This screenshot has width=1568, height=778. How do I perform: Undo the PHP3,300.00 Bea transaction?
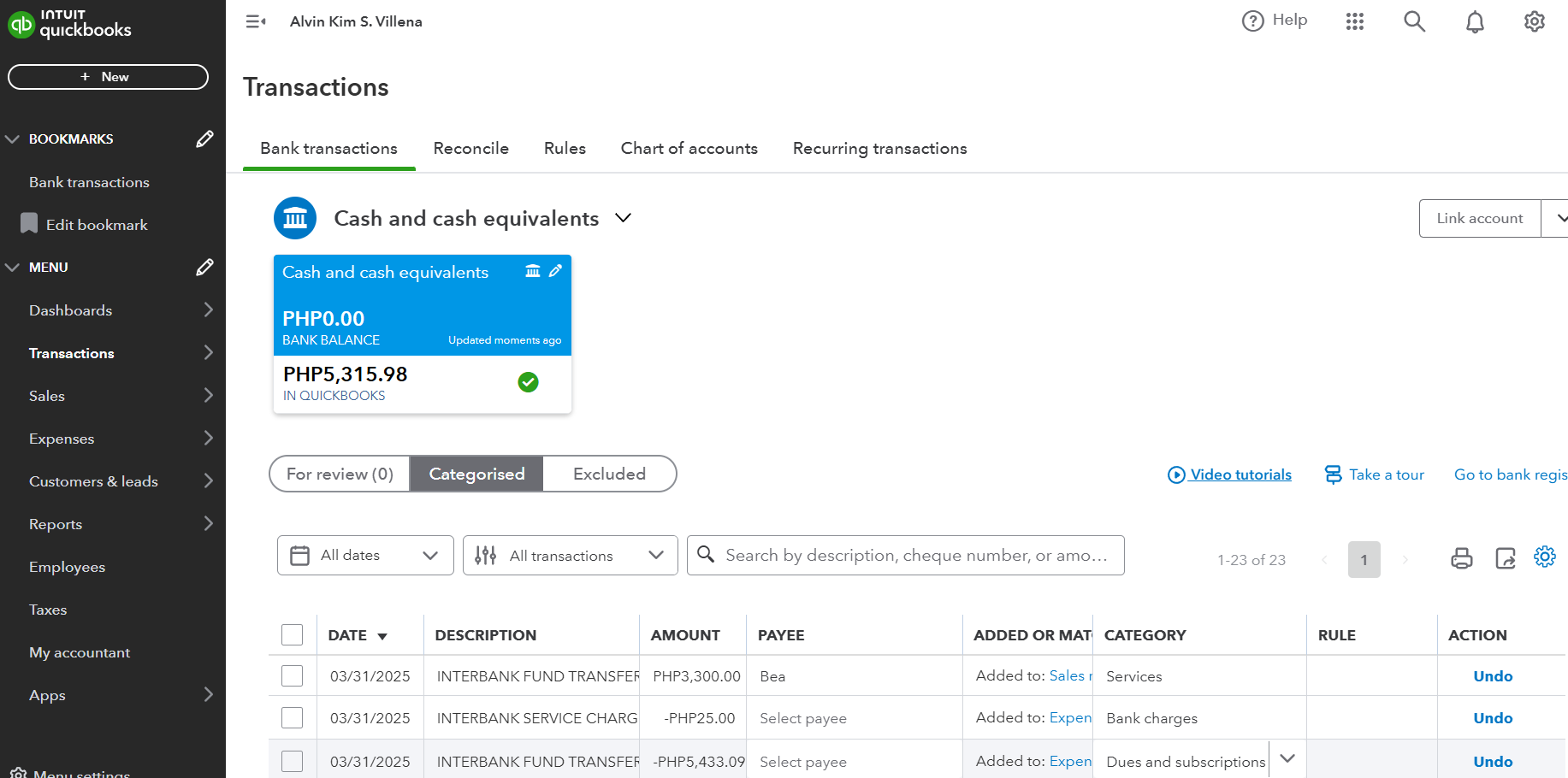[1493, 676]
